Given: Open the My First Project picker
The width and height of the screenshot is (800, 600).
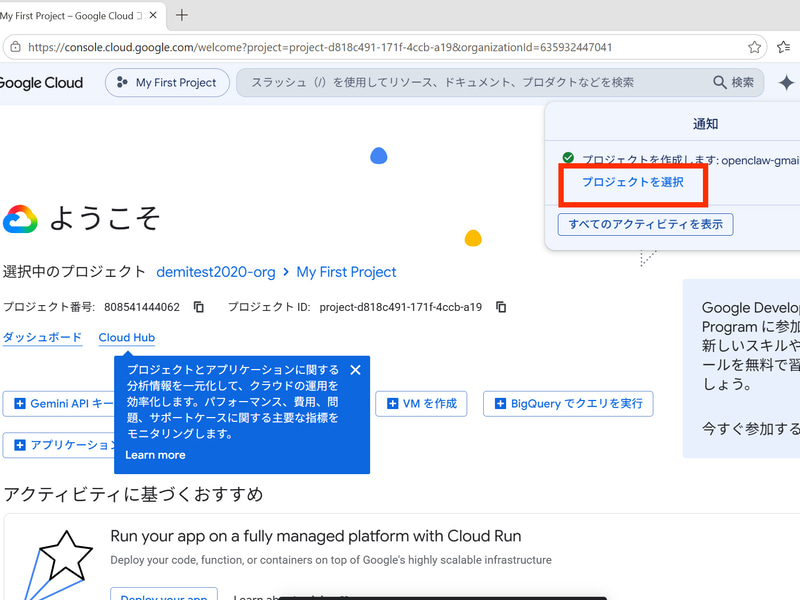Looking at the screenshot, I should (167, 83).
